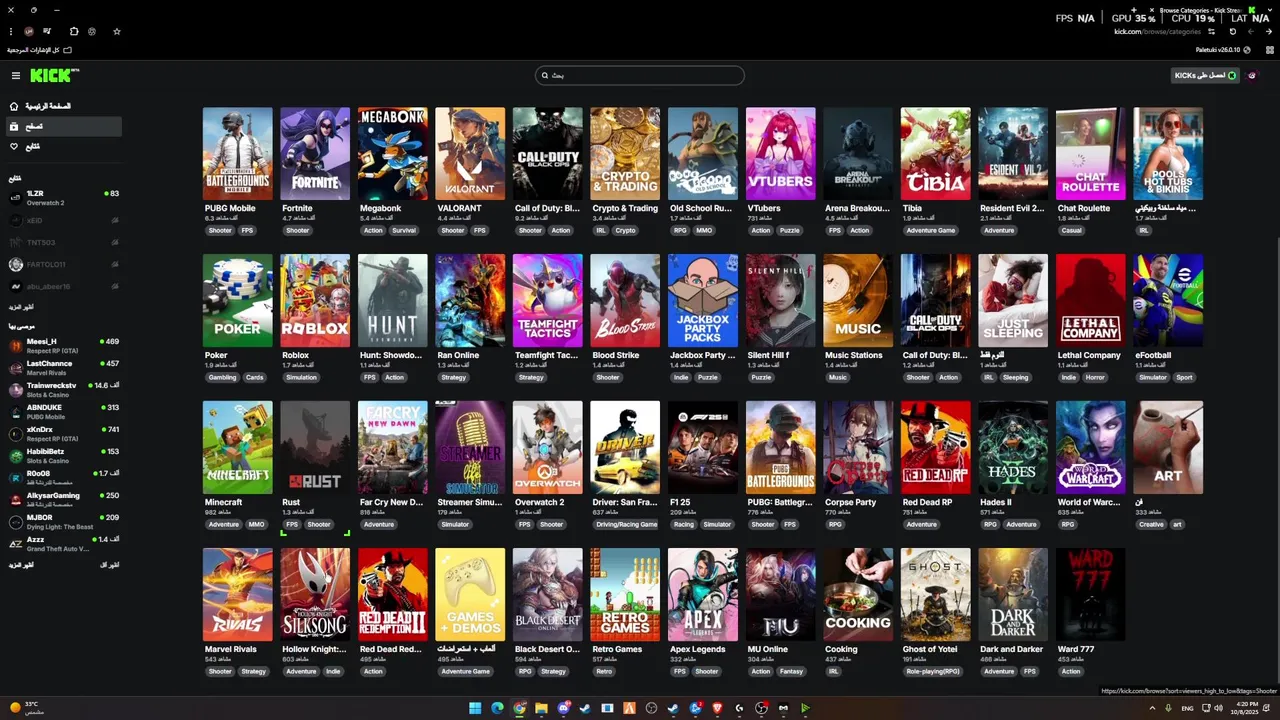
Task: Click the eFootball title link
Action: pyautogui.click(x=1153, y=355)
